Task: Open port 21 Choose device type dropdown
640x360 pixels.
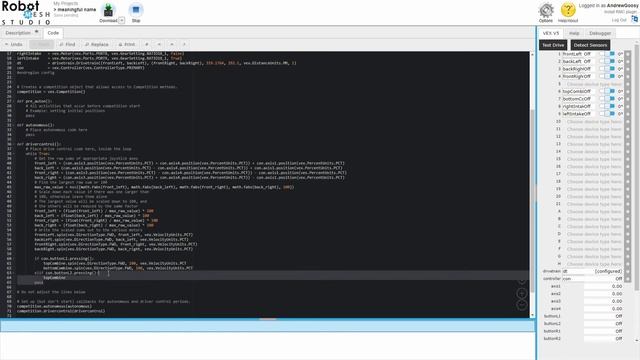Action: [x=594, y=204]
